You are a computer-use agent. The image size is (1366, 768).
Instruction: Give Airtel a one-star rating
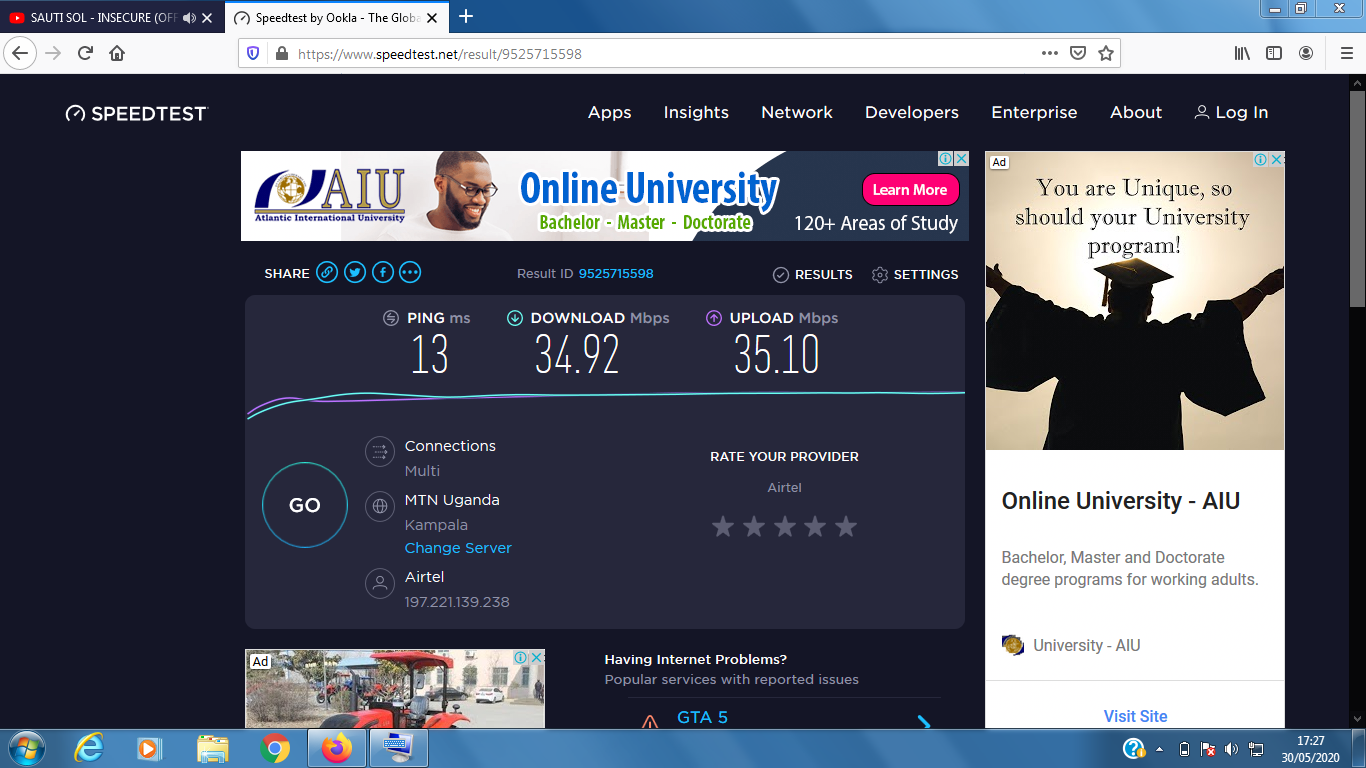click(x=723, y=526)
